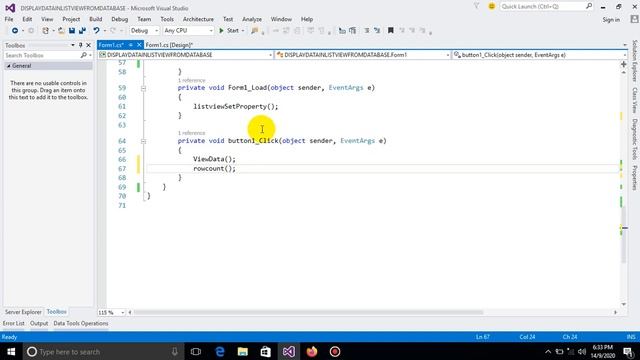Select the Form1.cs code tab

pyautogui.click(x=111, y=45)
